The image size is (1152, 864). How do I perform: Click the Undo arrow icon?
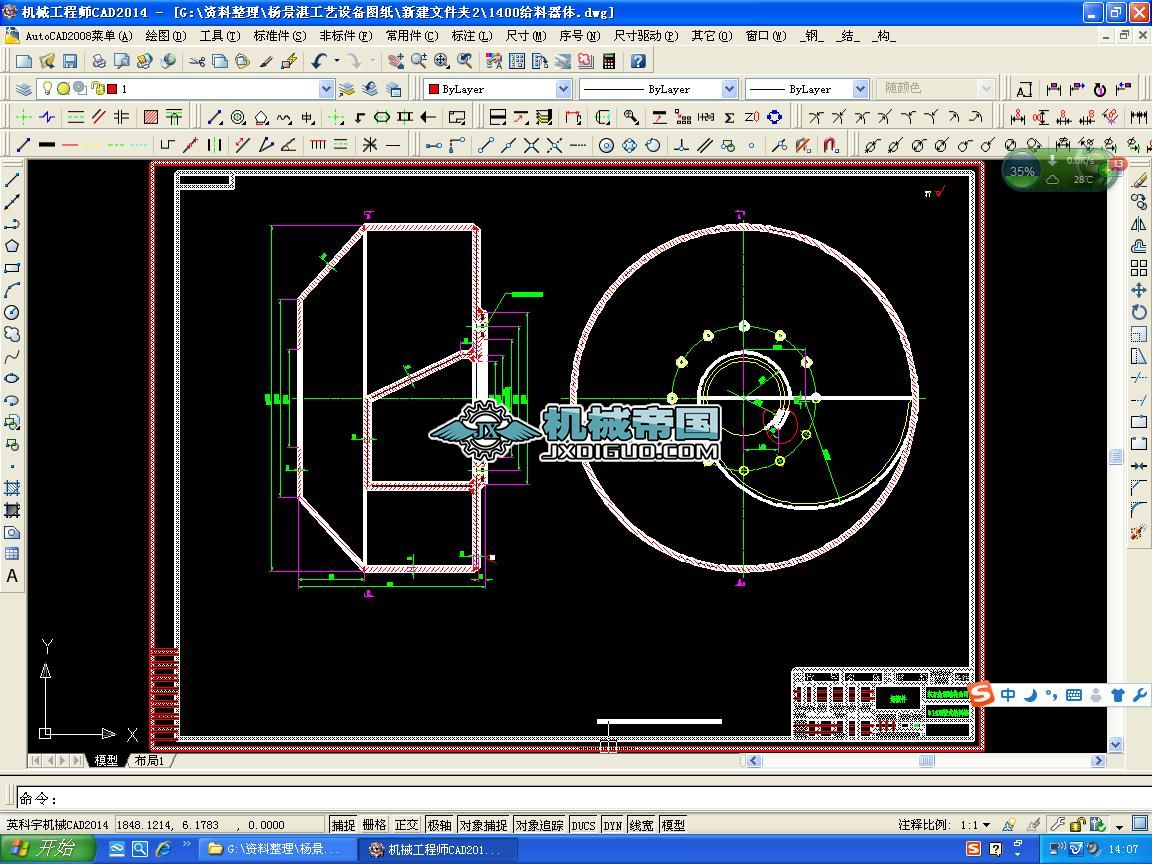[319, 61]
